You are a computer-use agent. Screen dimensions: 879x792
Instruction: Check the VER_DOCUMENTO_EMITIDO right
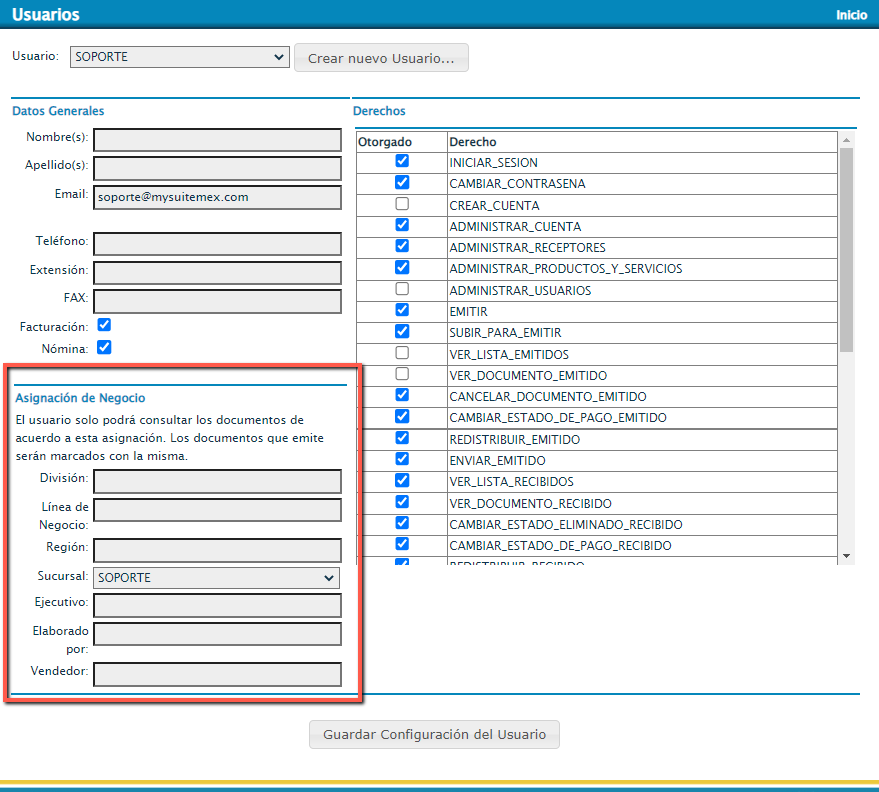402,373
